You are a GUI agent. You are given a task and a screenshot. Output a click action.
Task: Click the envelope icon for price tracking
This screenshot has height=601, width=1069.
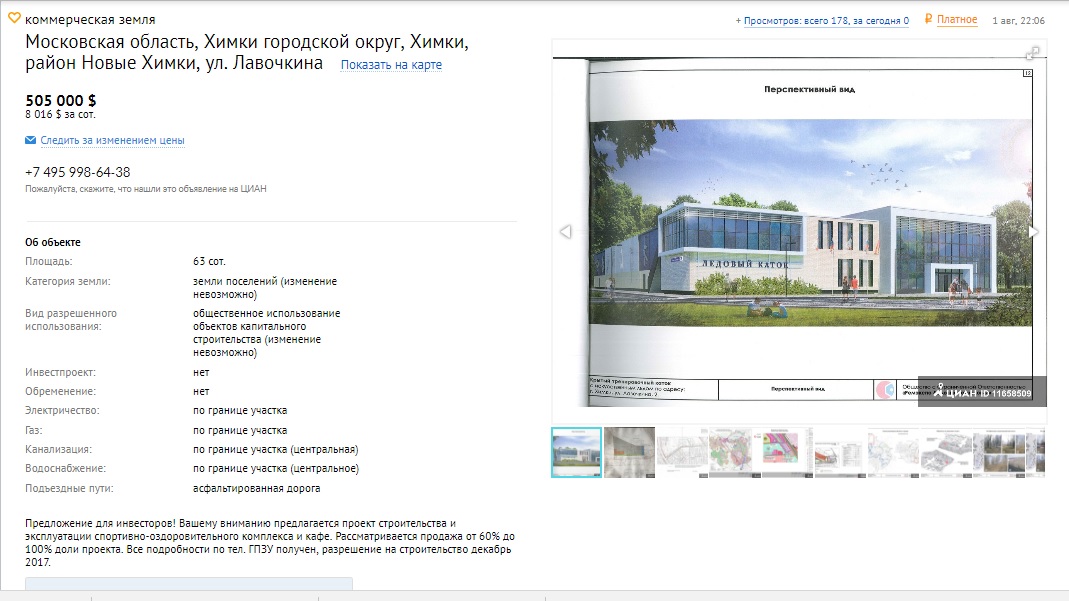(31, 140)
